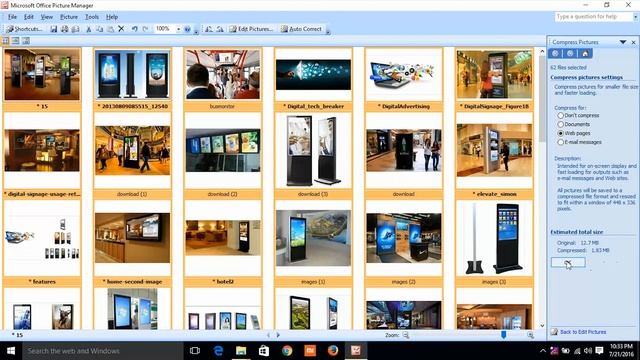Viewport: 640px width, 360px height.
Task: Click the Rotate Right icon
Action: [x=220, y=29]
